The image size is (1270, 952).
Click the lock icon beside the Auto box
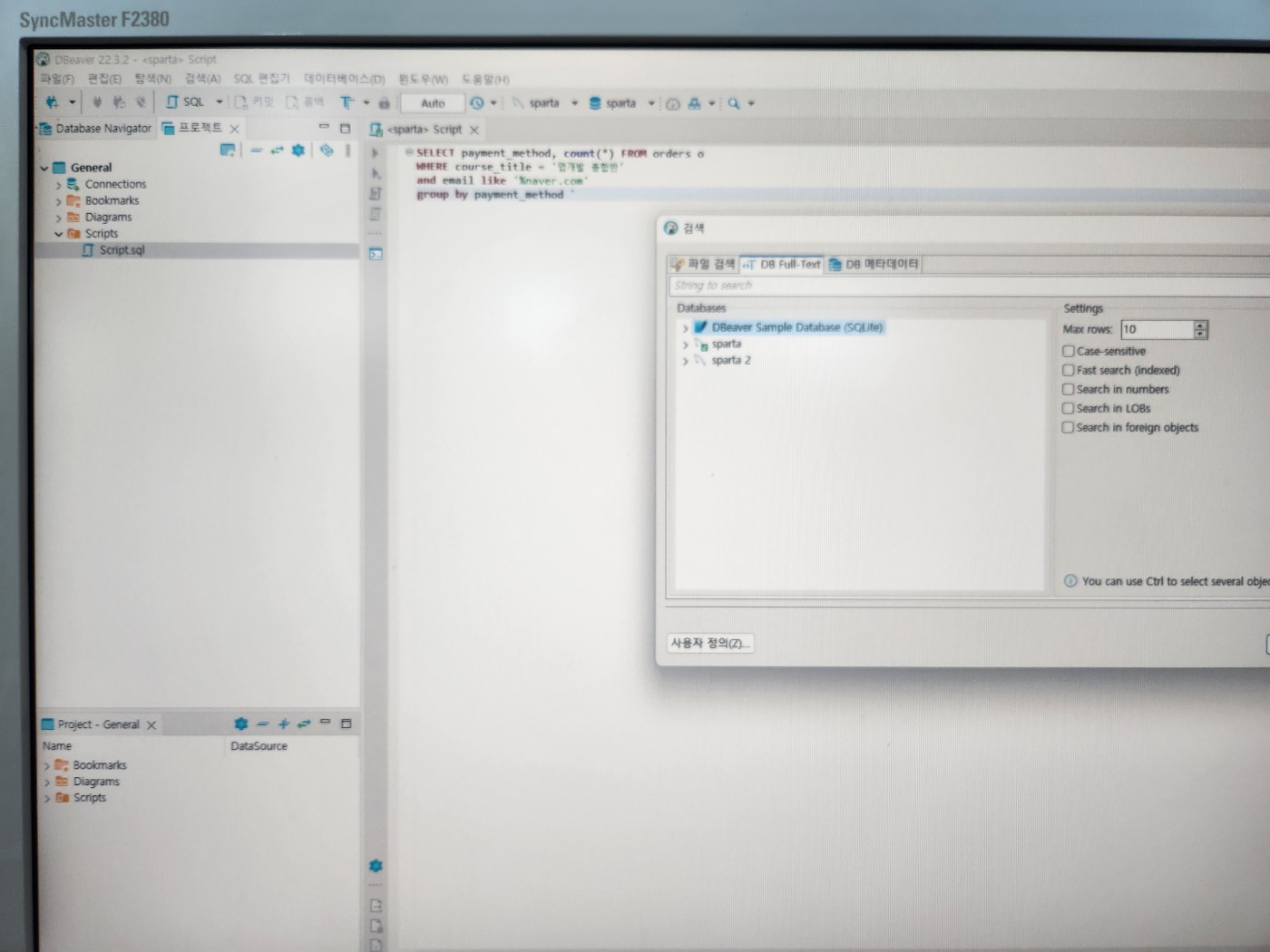[x=384, y=103]
